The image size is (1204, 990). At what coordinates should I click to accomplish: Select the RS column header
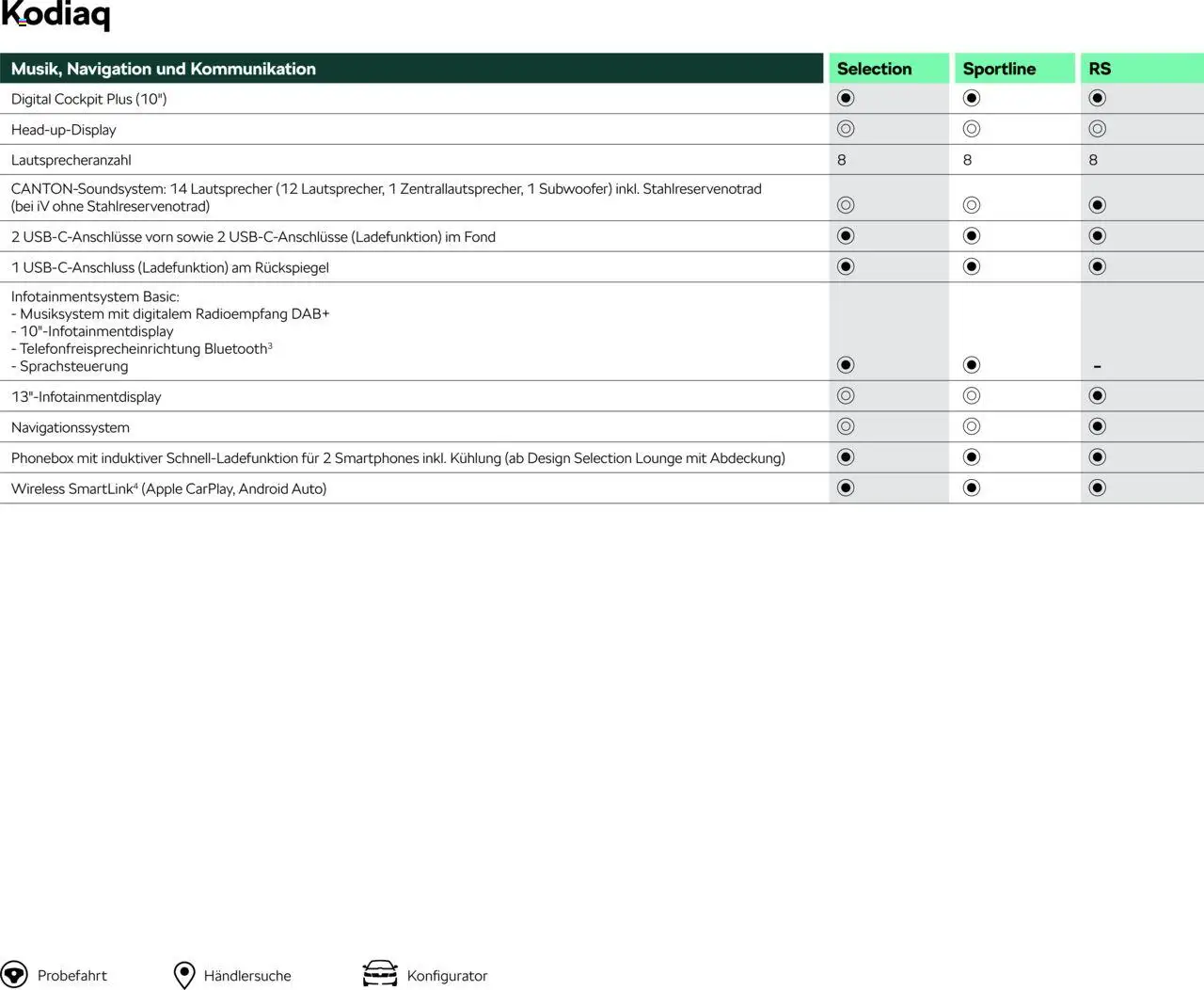[x=1100, y=69]
